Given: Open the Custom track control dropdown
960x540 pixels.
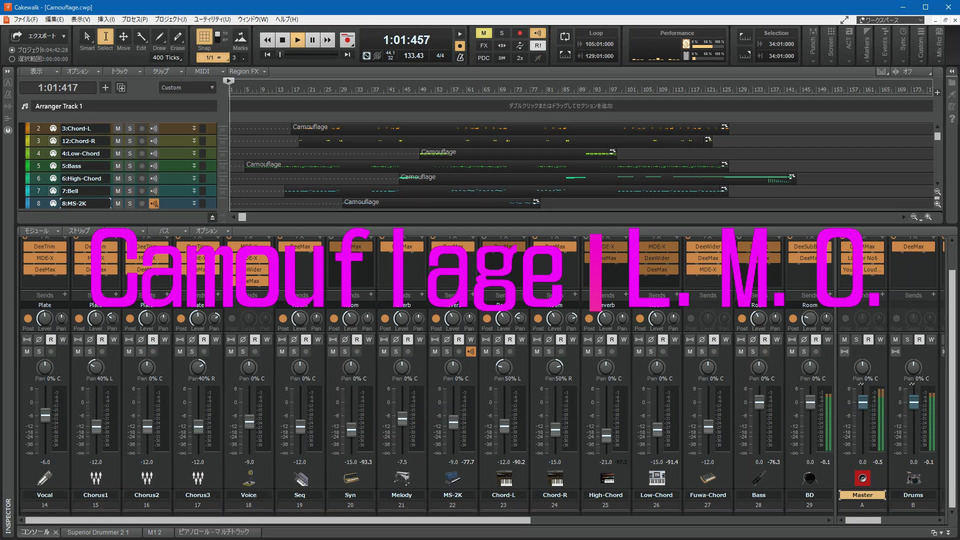Looking at the screenshot, I should click(187, 88).
